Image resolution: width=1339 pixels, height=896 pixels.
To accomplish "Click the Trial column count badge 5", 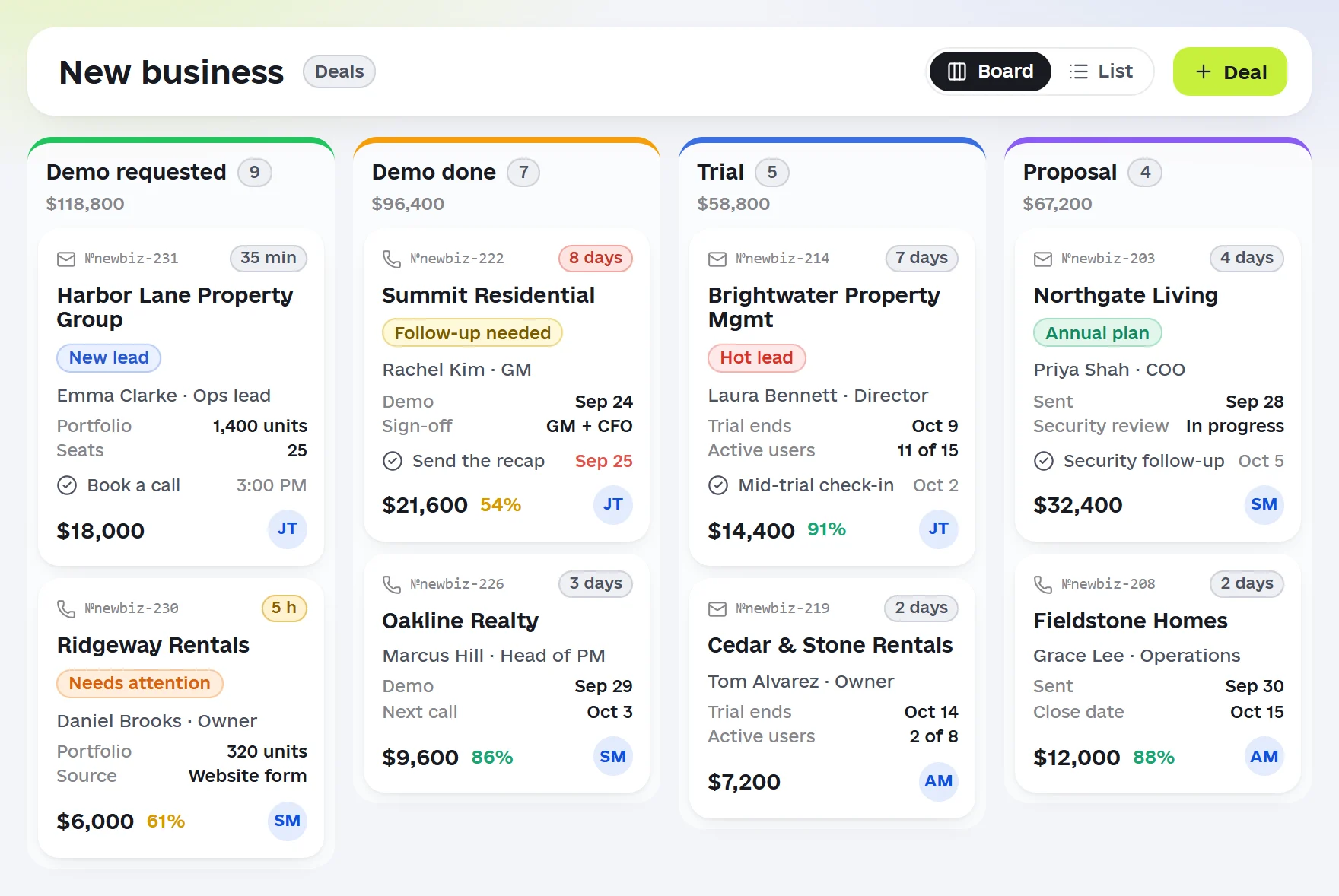I will [x=772, y=173].
